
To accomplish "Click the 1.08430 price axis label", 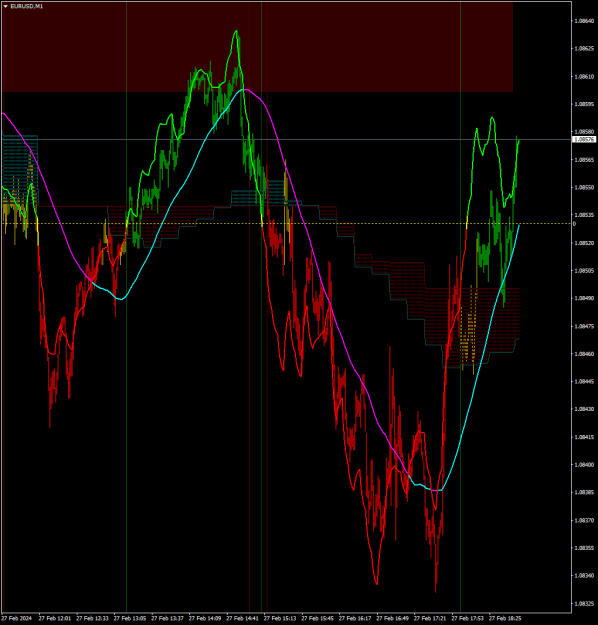I will point(584,409).
